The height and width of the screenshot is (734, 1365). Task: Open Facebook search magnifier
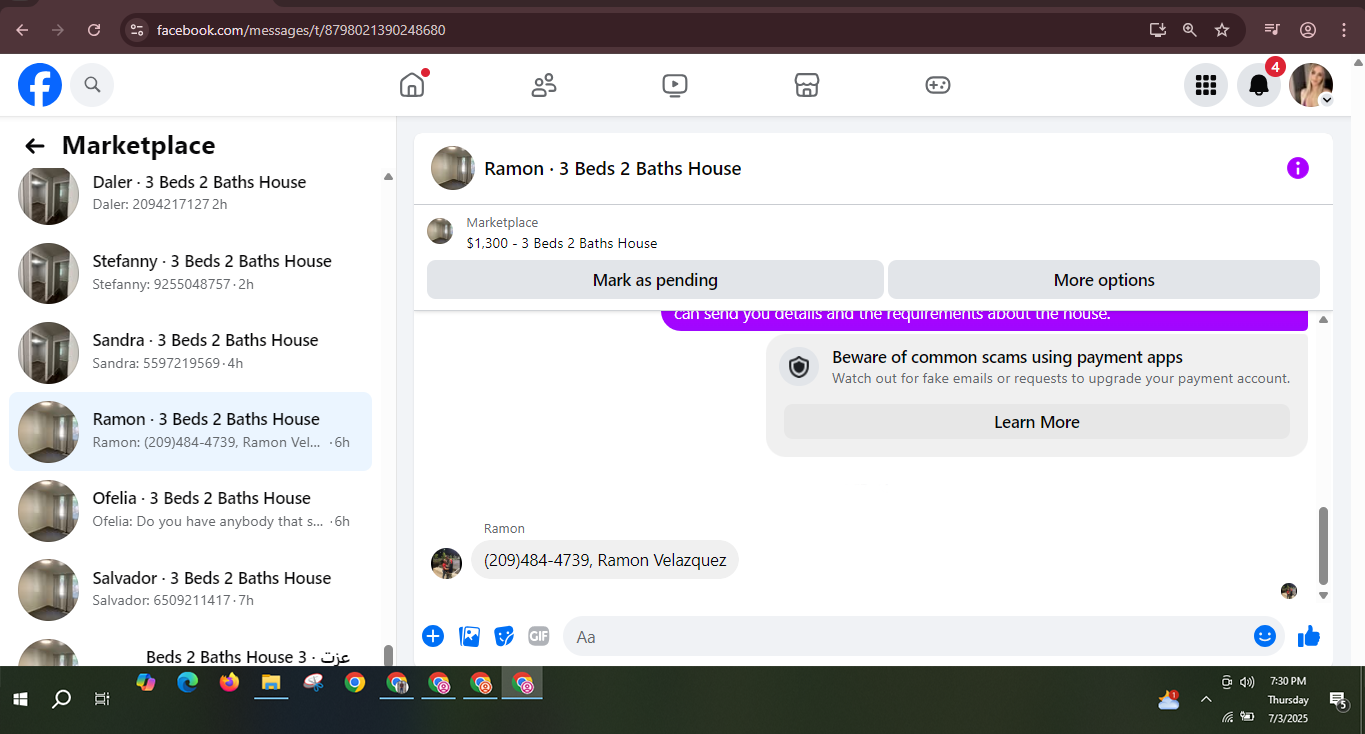pos(92,85)
